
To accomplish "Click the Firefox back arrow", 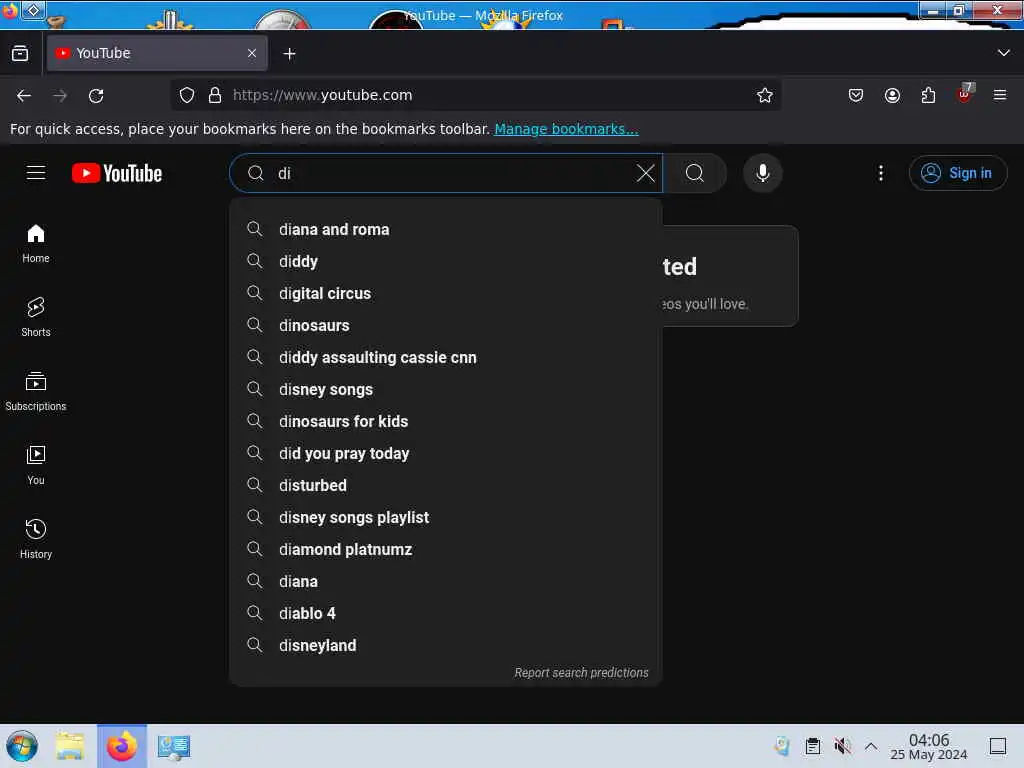I will (24, 95).
